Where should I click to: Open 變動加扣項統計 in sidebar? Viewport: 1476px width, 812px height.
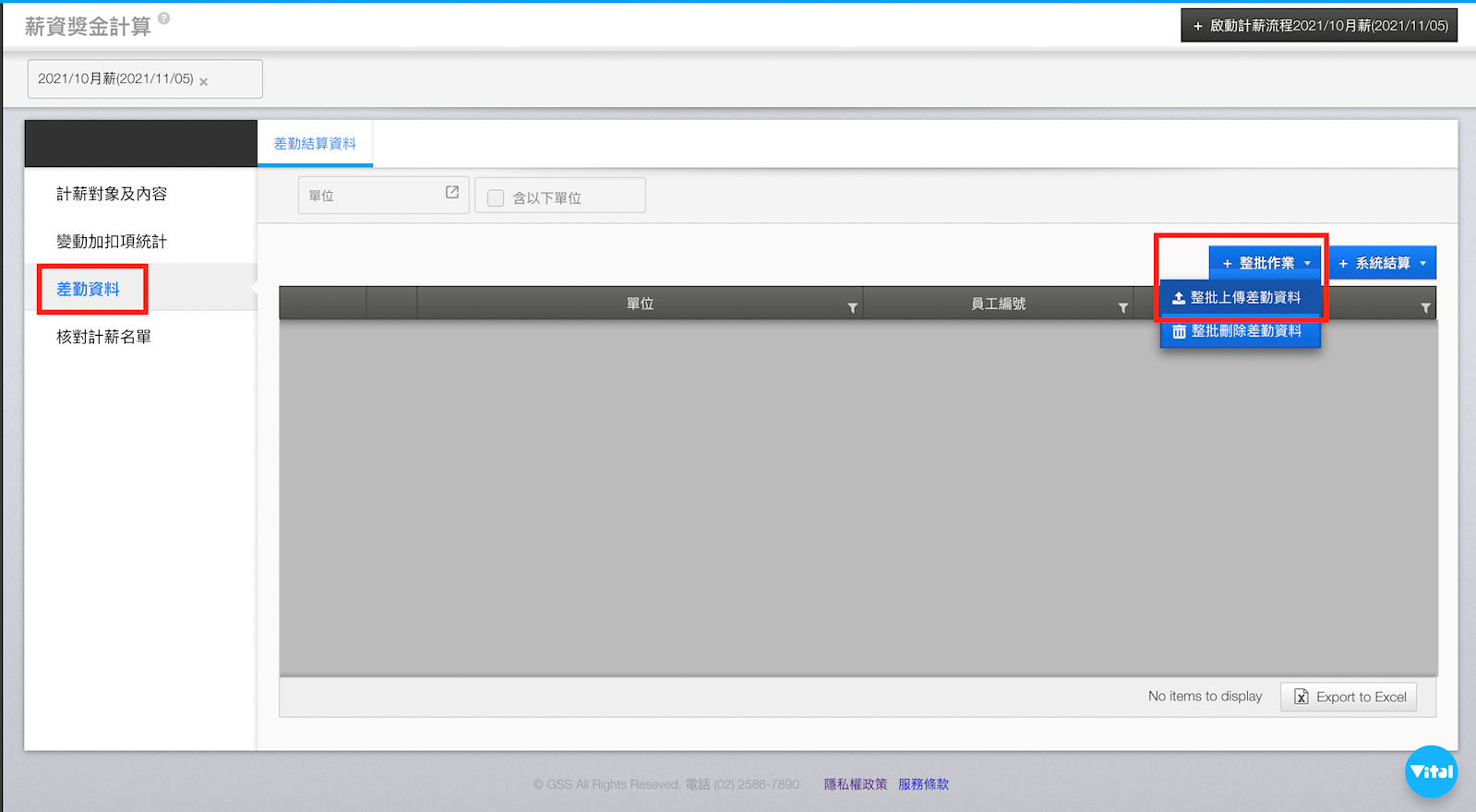(112, 242)
